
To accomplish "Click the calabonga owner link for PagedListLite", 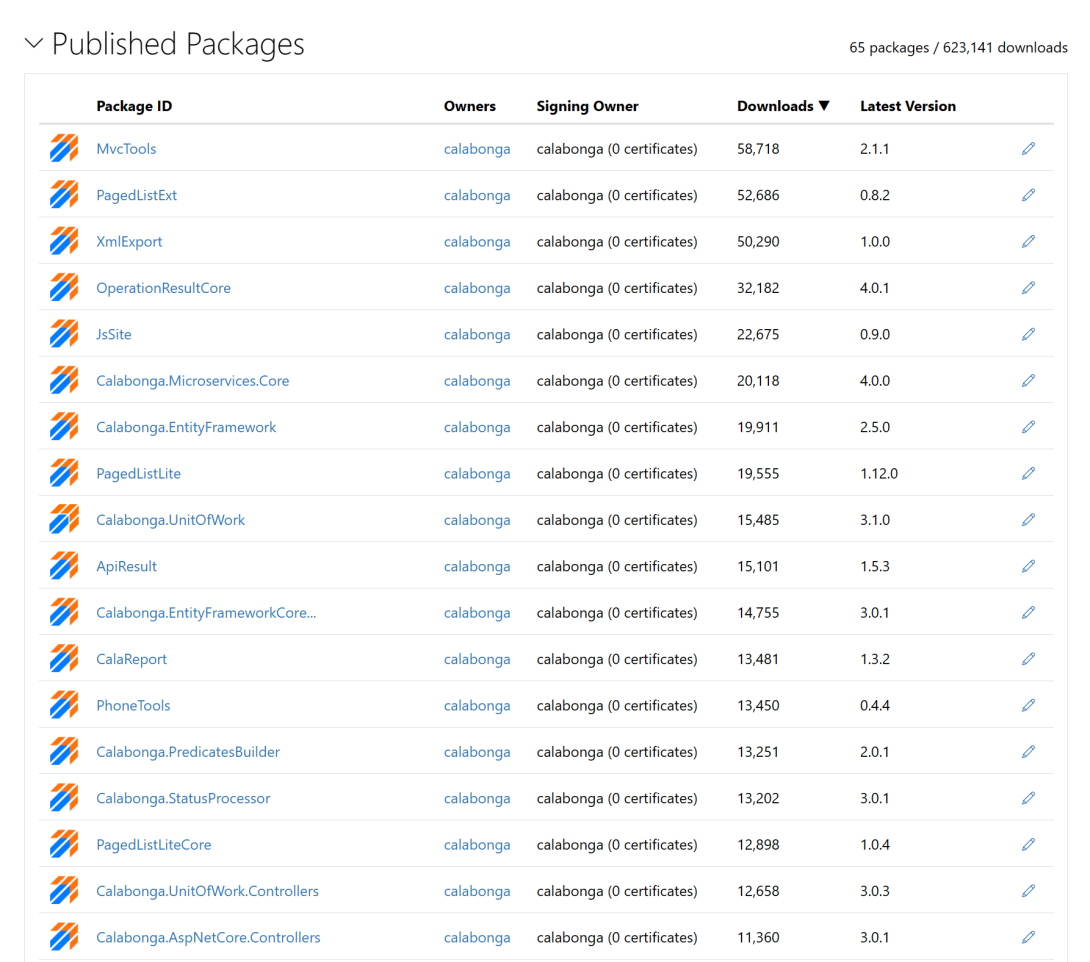I will tap(477, 473).
